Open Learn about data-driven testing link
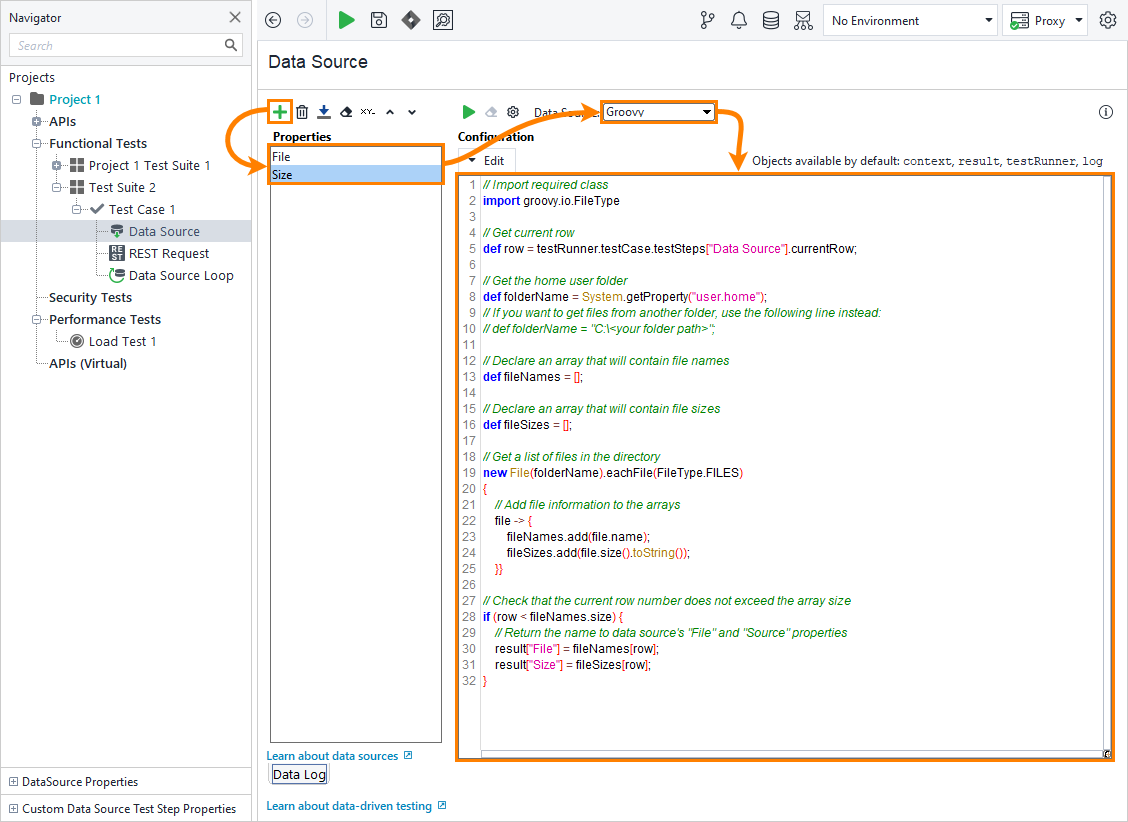This screenshot has height=822, width=1128. coord(349,805)
